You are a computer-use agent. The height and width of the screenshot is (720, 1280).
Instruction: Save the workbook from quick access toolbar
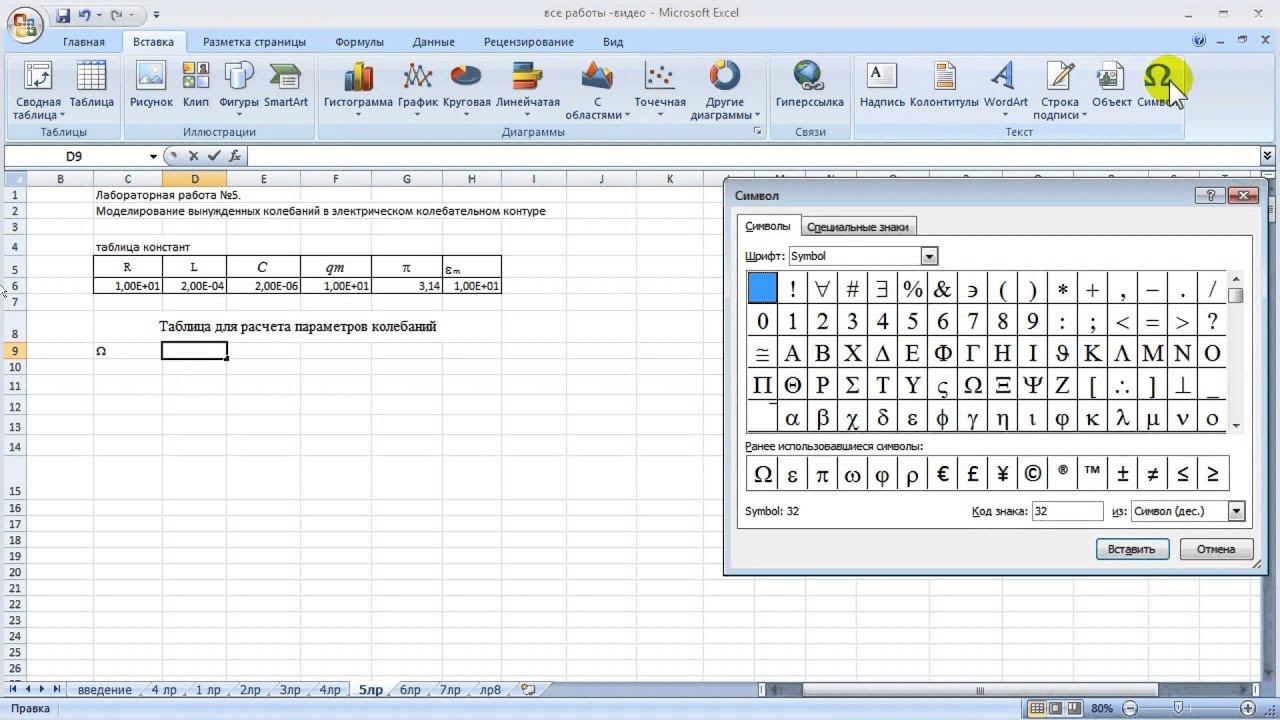pyautogui.click(x=63, y=15)
